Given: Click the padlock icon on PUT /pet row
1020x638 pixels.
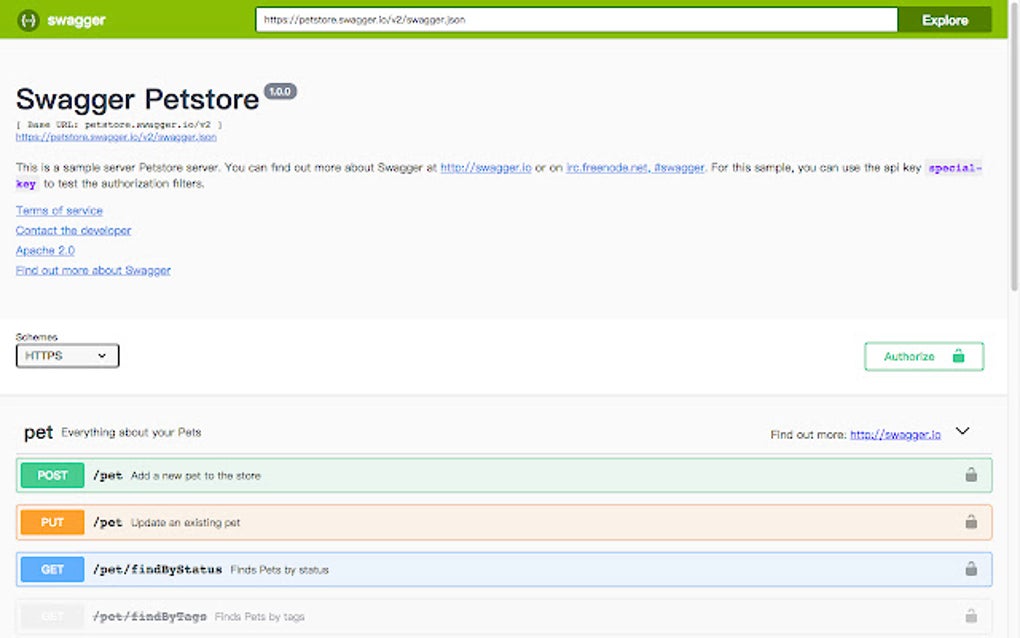Looking at the screenshot, I should click(970, 522).
